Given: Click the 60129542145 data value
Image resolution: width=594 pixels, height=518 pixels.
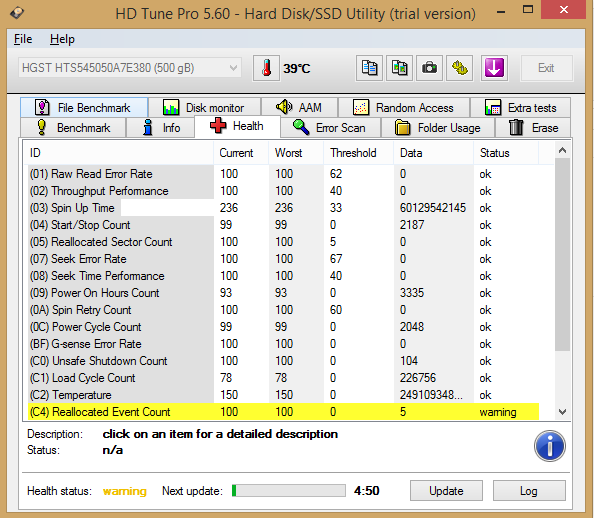Looking at the screenshot, I should [x=433, y=208].
